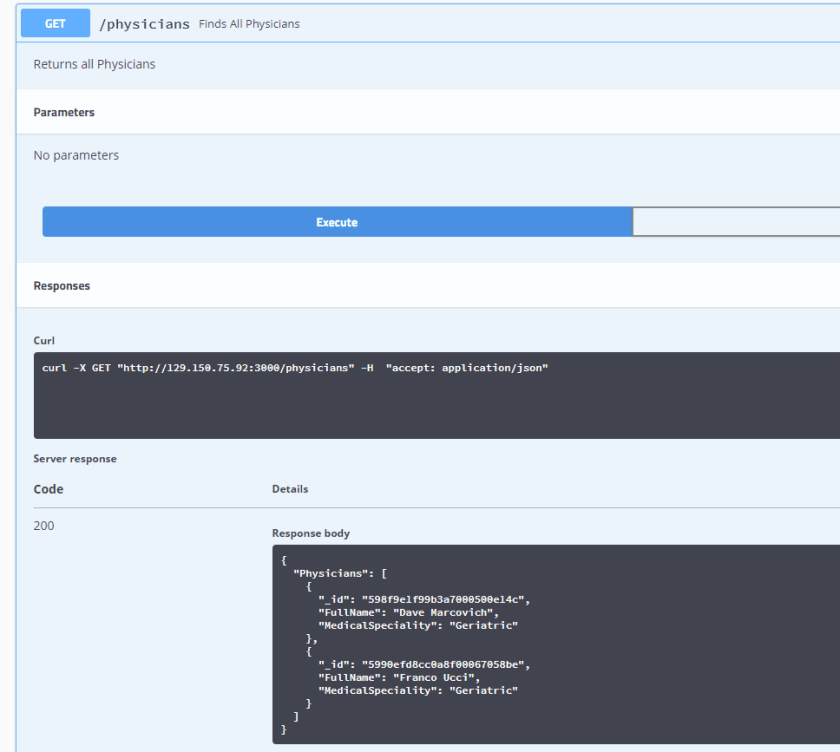Click the 'Server response' label
The image size is (840, 752).
[x=75, y=459]
